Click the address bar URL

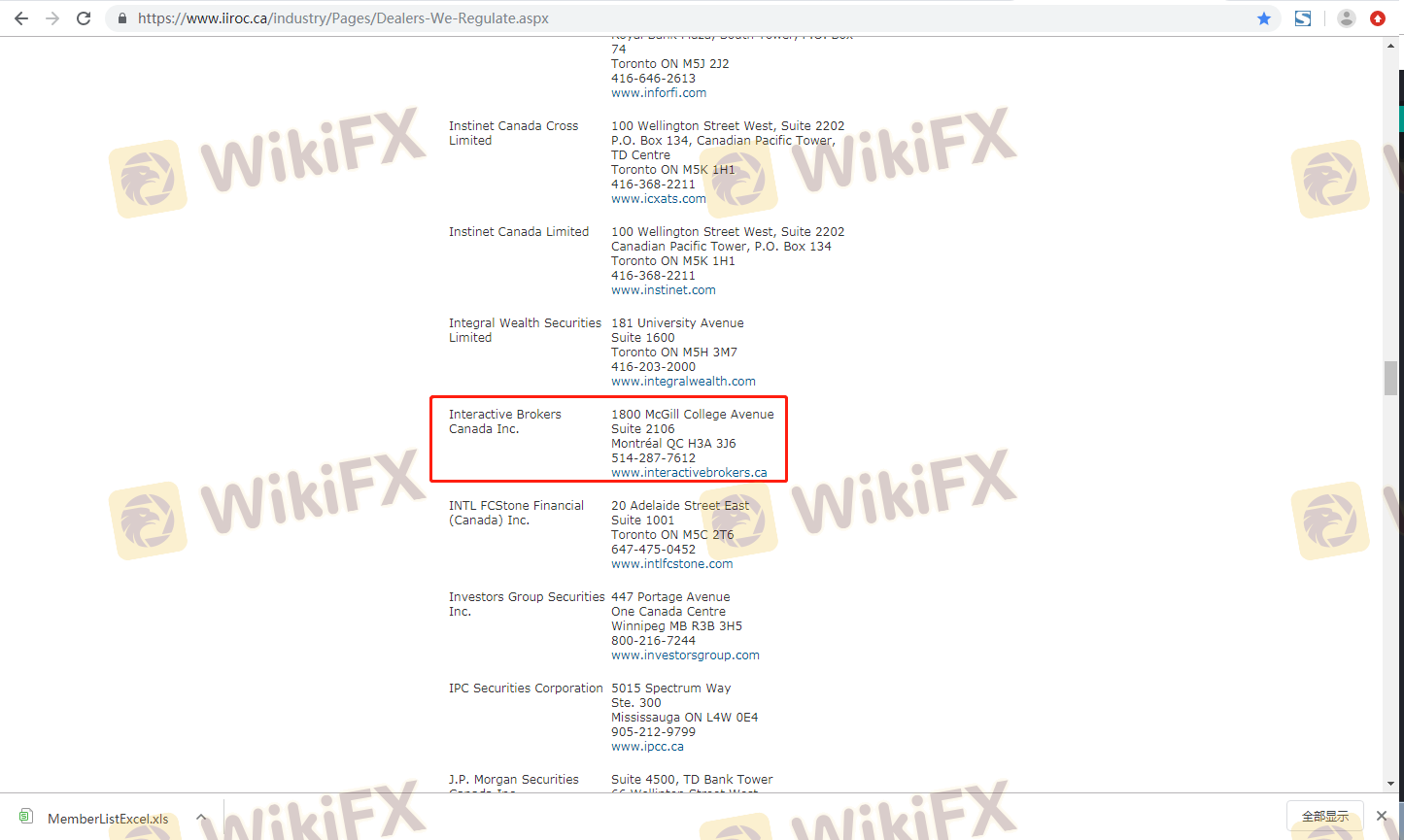coord(343,18)
